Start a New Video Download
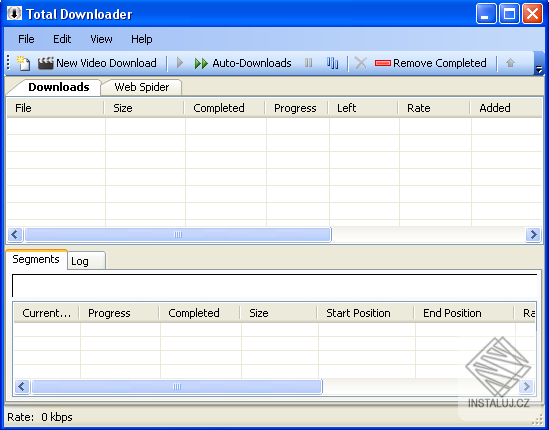The height and width of the screenshot is (430, 549). tap(97, 63)
